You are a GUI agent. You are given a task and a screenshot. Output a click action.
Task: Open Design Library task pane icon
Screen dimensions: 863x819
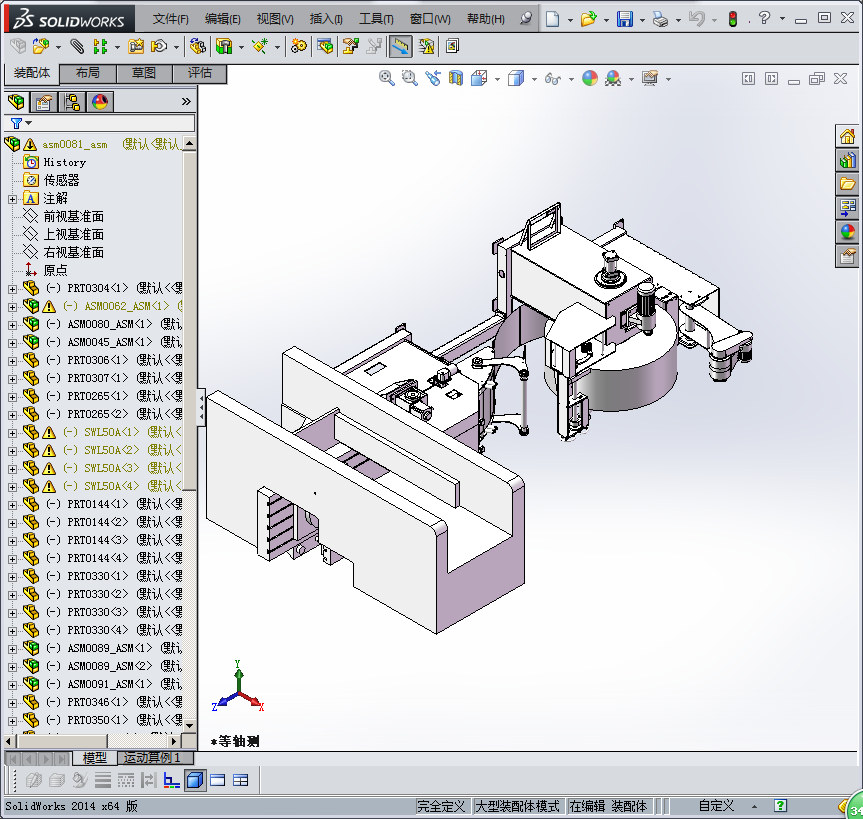coord(848,160)
